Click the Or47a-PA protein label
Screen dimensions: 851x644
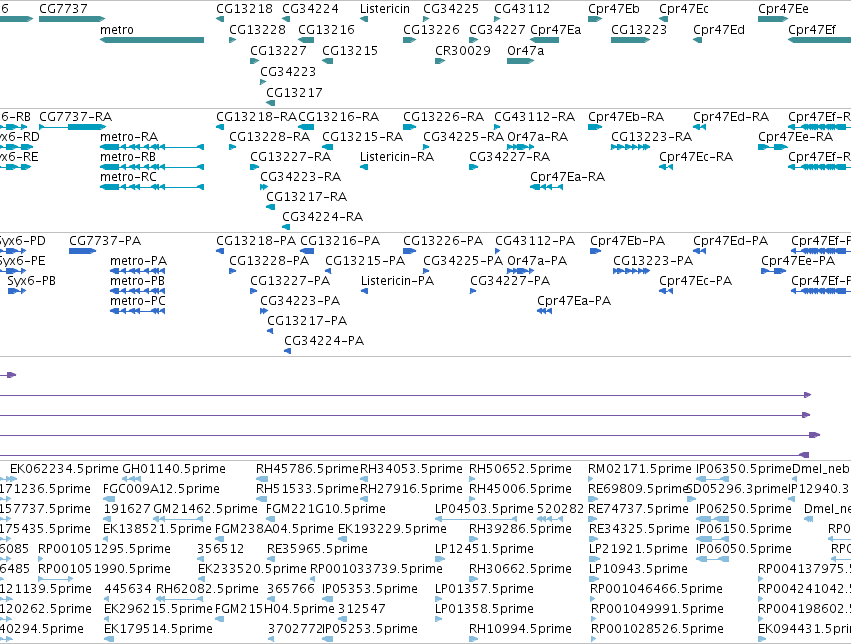[x=537, y=261]
